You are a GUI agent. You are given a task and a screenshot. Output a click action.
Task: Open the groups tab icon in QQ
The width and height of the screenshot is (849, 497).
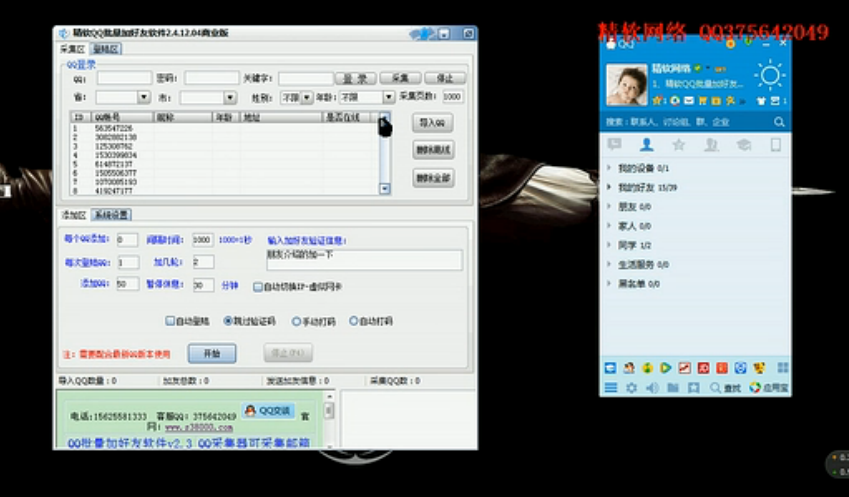(711, 145)
